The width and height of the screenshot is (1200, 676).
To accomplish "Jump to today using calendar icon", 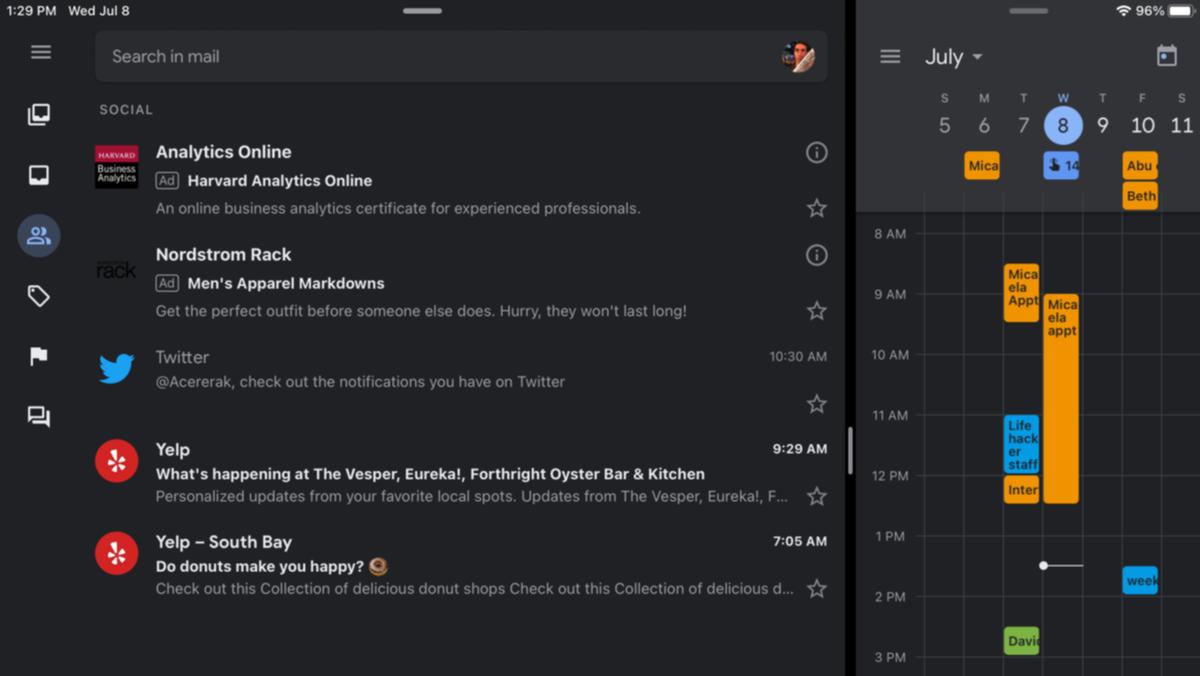I will pyautogui.click(x=1166, y=56).
